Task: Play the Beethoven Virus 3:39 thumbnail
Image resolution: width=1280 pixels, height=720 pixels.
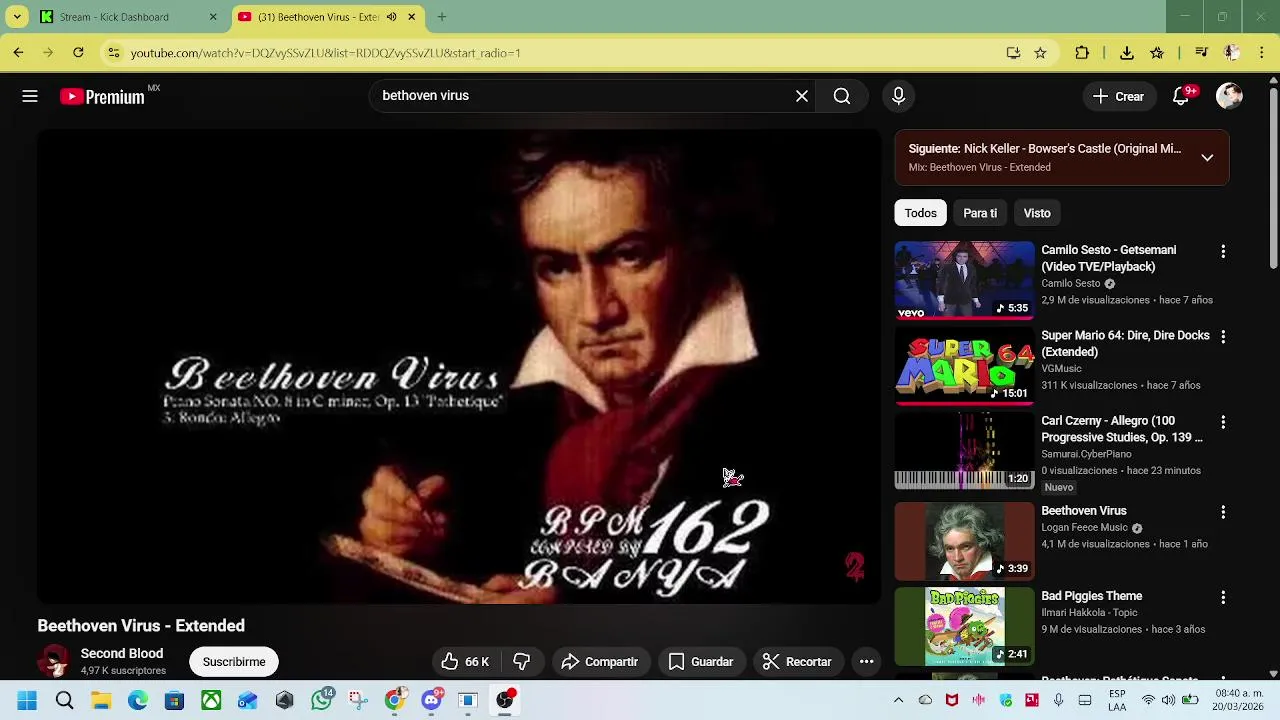Action: pyautogui.click(x=964, y=541)
